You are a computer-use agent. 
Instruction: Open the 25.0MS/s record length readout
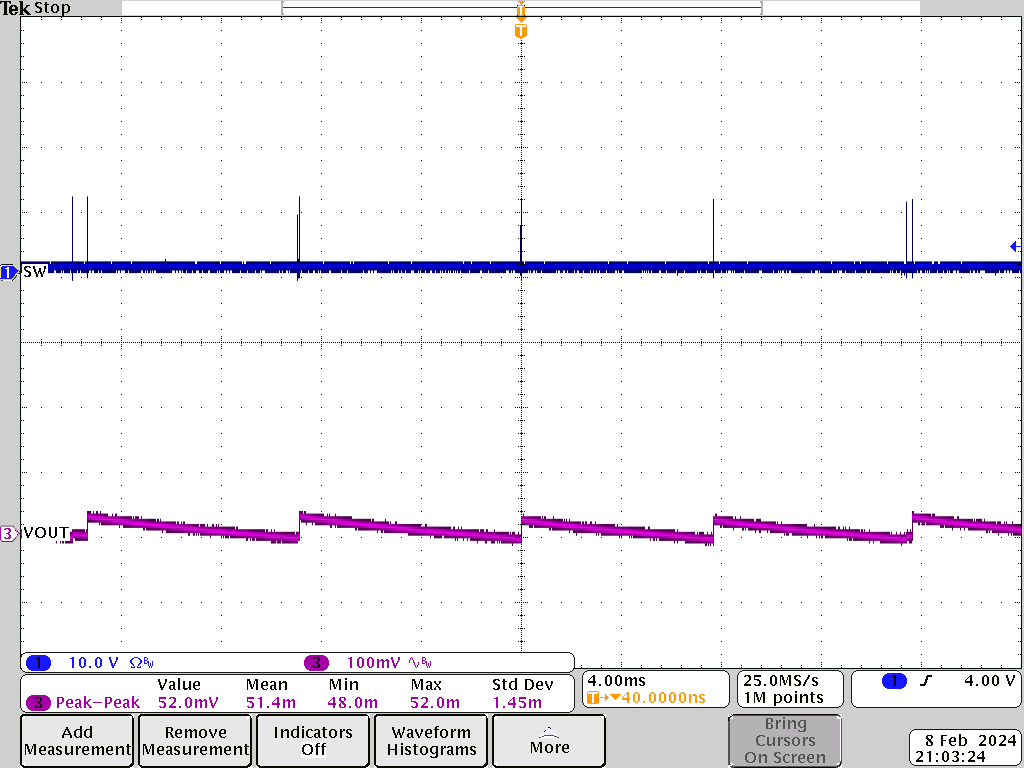[x=789, y=688]
